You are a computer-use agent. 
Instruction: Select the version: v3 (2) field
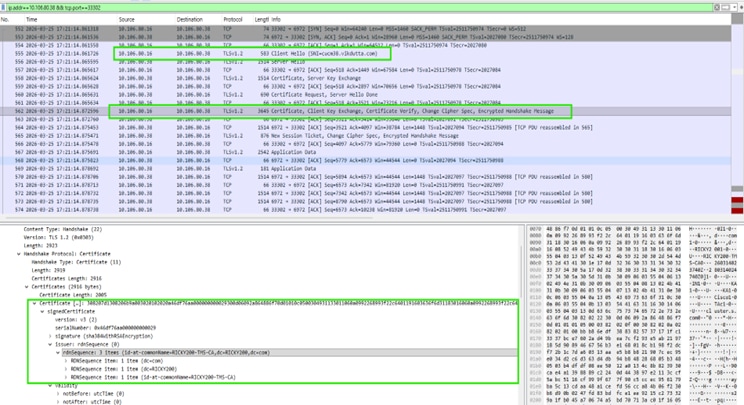coord(75,320)
